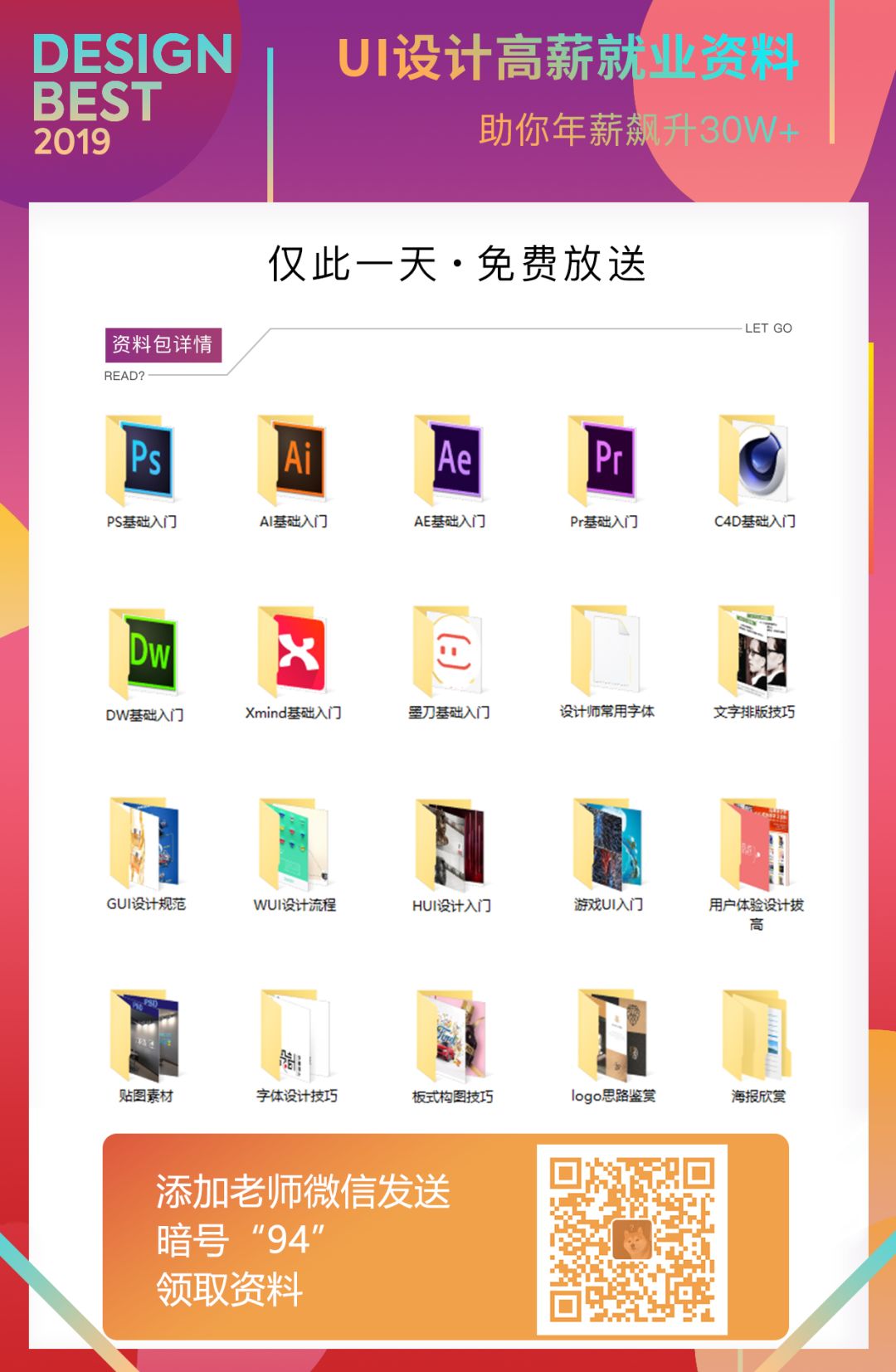896x1372 pixels.
Task: Click the 板式构图技巧 label text
Action: click(x=452, y=1097)
